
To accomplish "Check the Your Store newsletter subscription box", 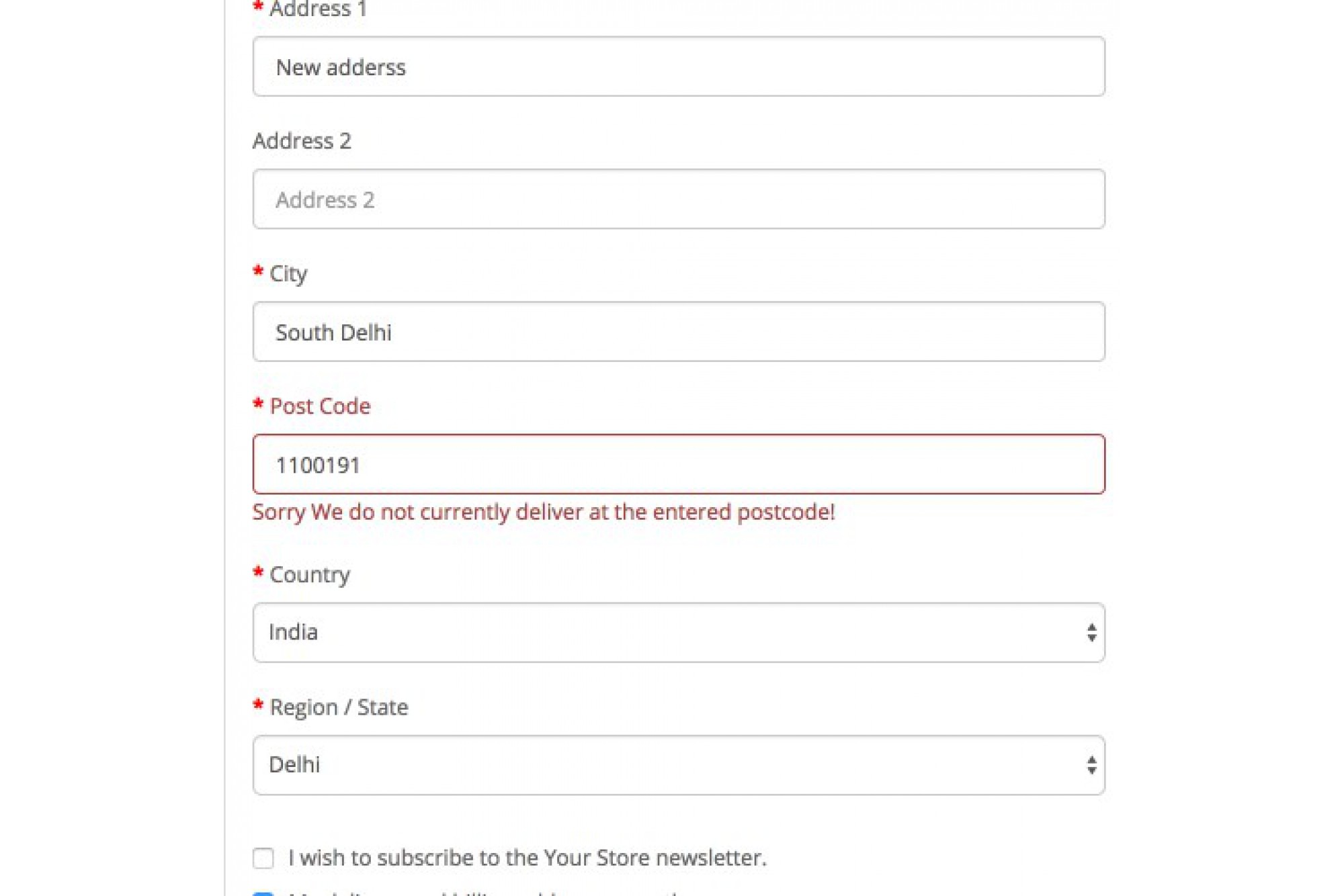I will [263, 857].
